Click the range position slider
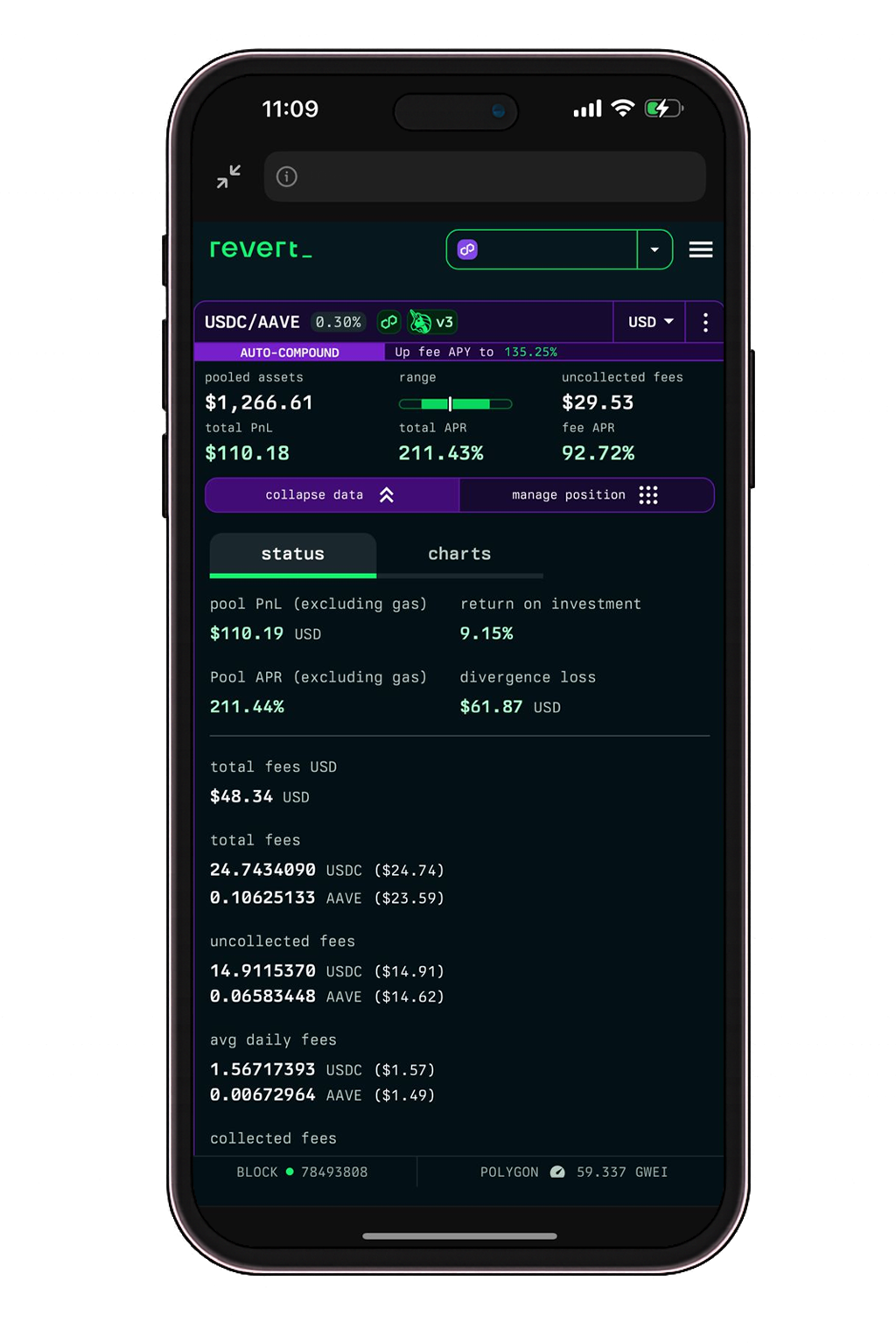This screenshot has width=896, height=1344. pyautogui.click(x=455, y=403)
